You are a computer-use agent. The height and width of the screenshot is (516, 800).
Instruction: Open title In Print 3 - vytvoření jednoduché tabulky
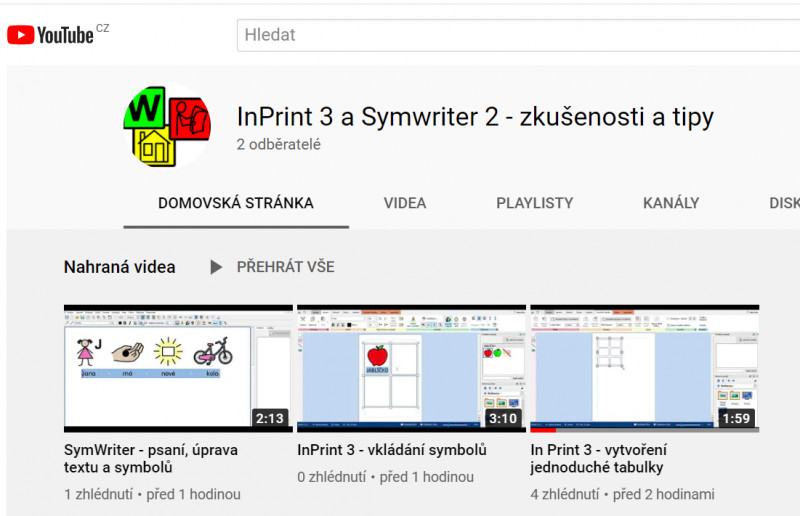598,458
